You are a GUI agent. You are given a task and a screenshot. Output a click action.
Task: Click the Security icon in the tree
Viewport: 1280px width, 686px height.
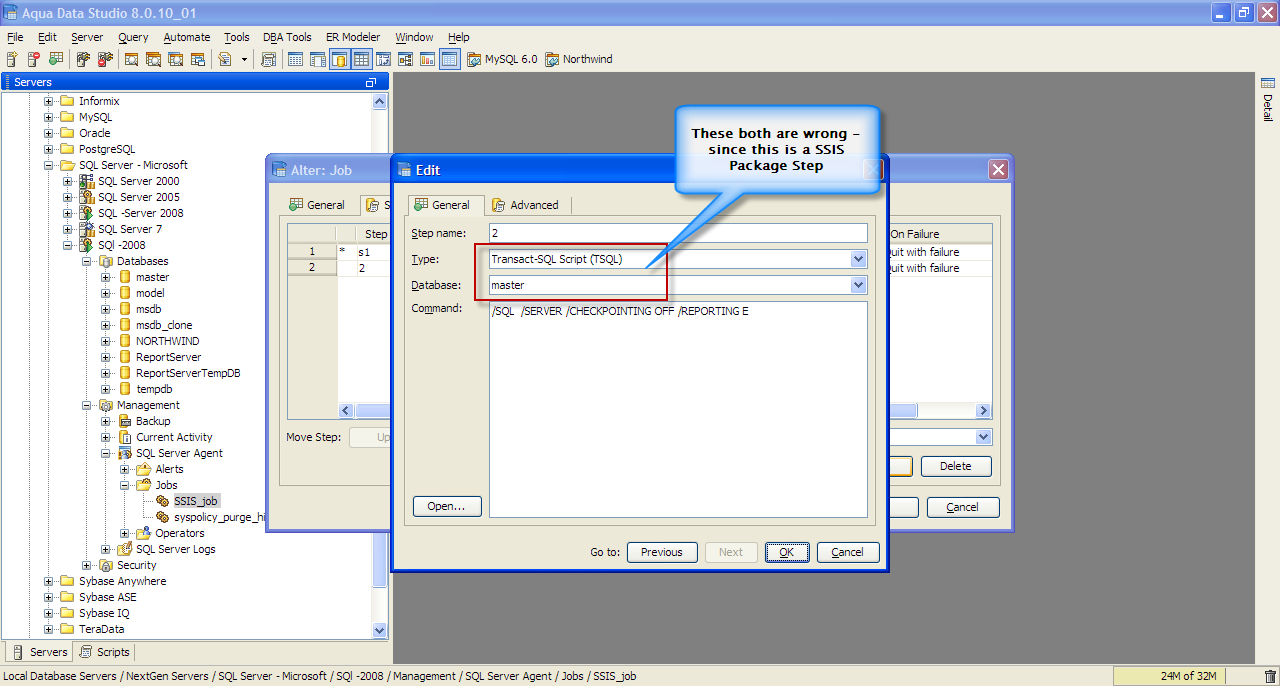106,565
